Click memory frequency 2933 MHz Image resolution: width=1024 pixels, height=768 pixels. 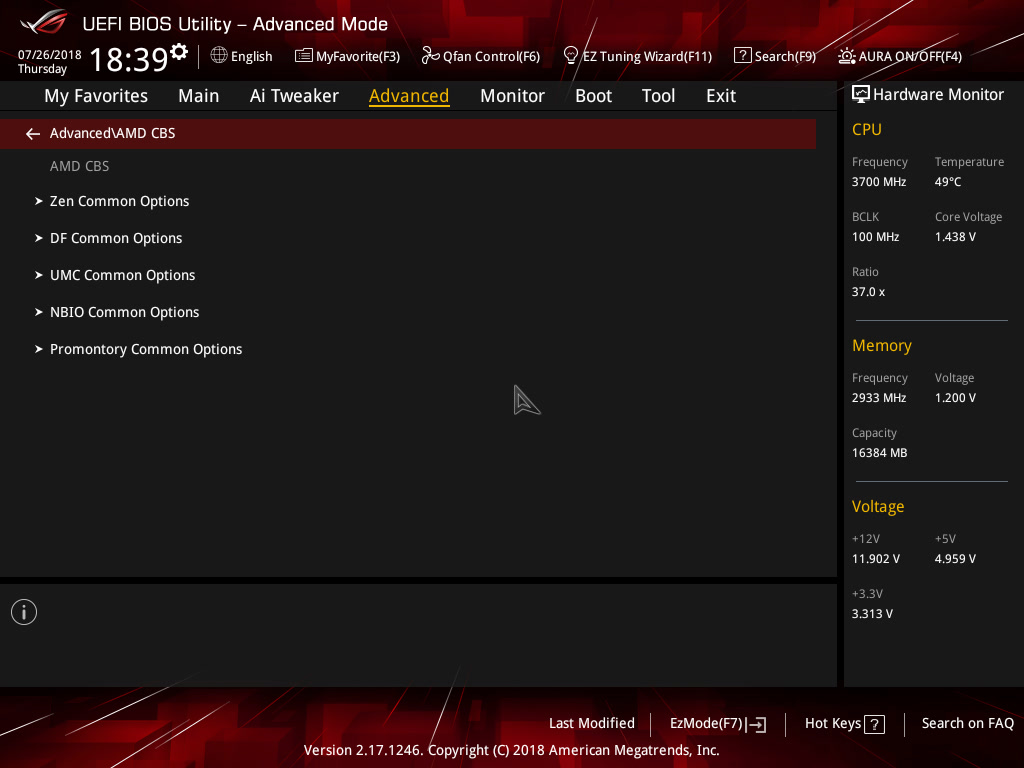(879, 398)
